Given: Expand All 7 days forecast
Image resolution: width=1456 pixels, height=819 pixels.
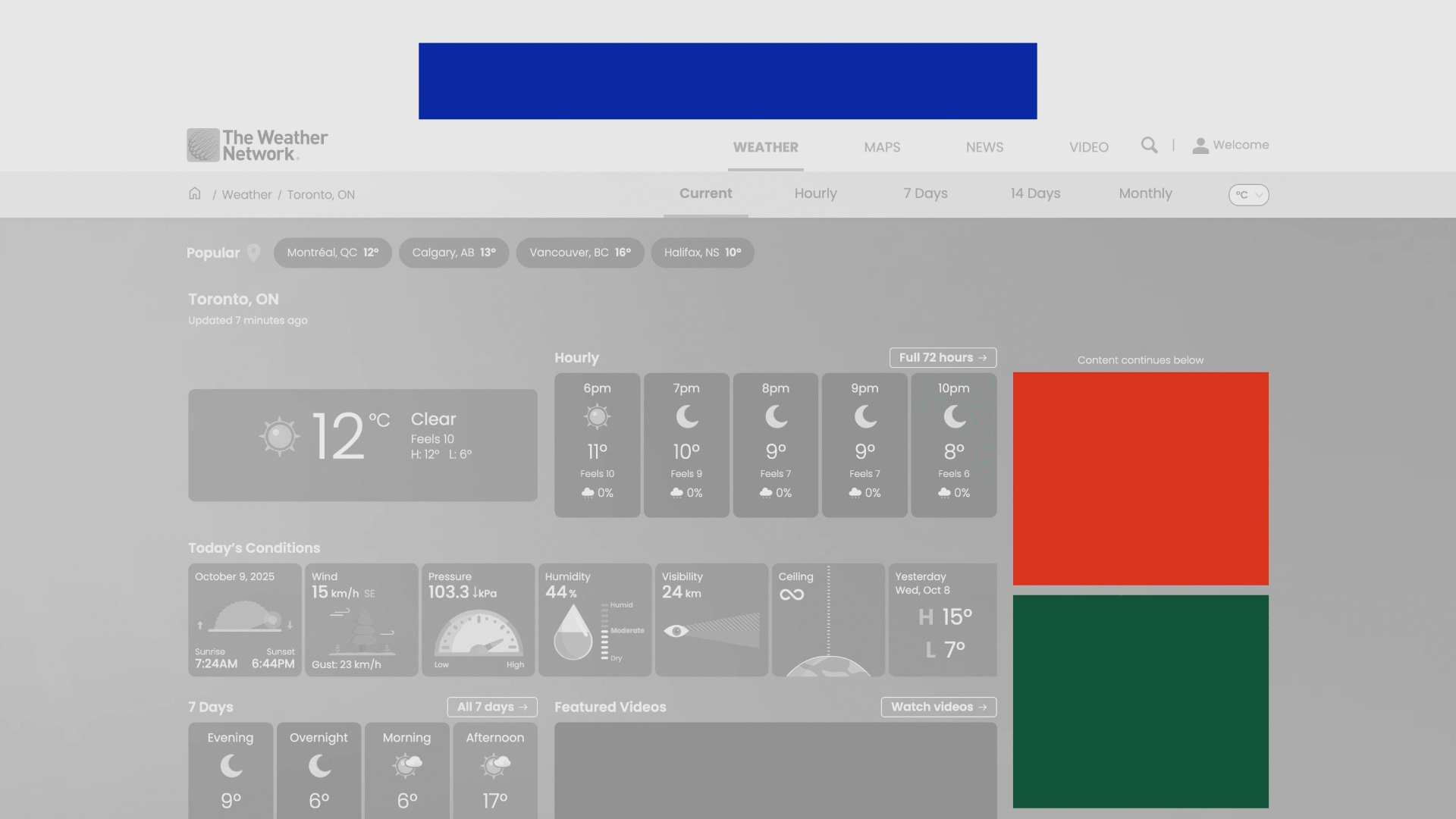Looking at the screenshot, I should point(491,707).
